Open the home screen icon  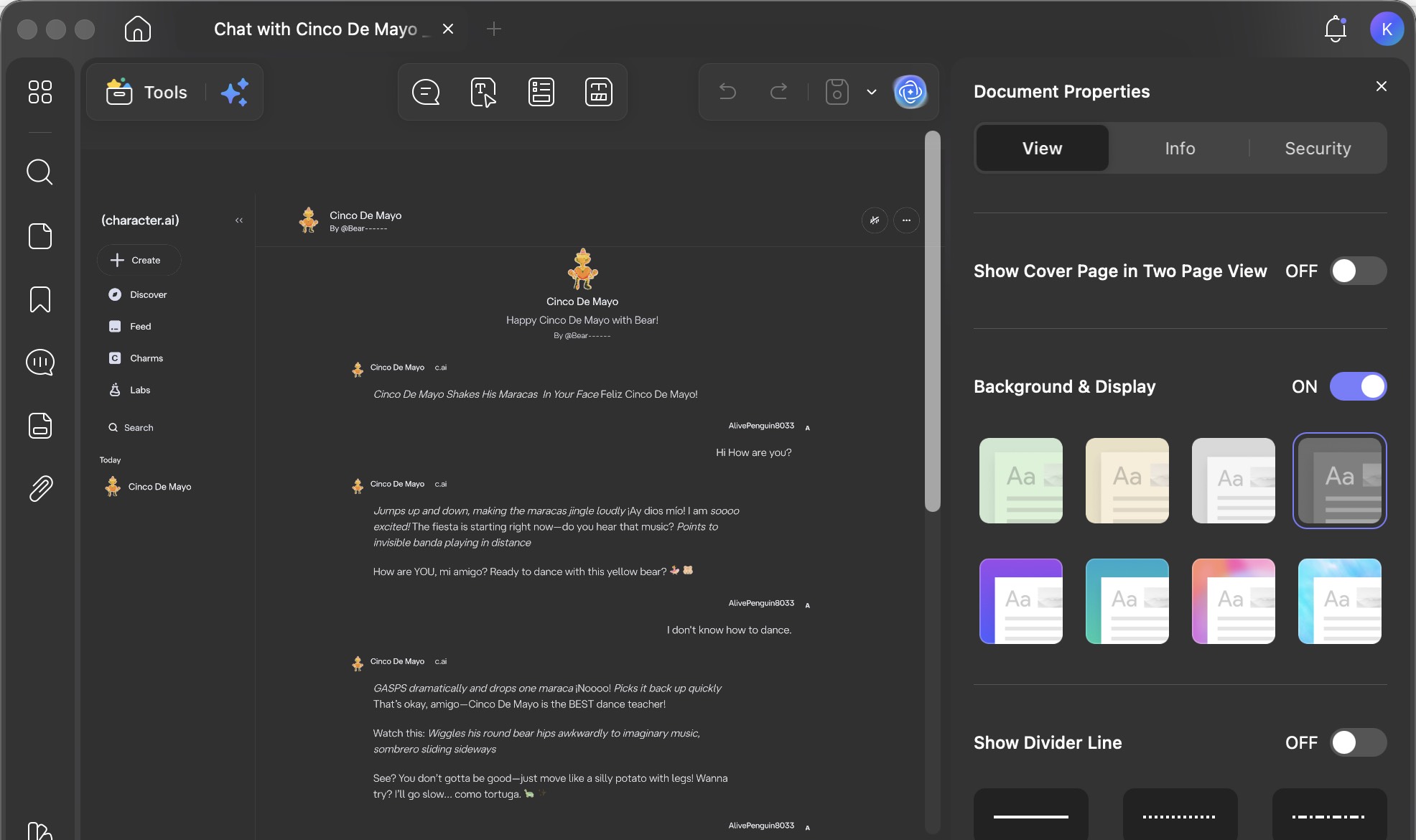[137, 29]
